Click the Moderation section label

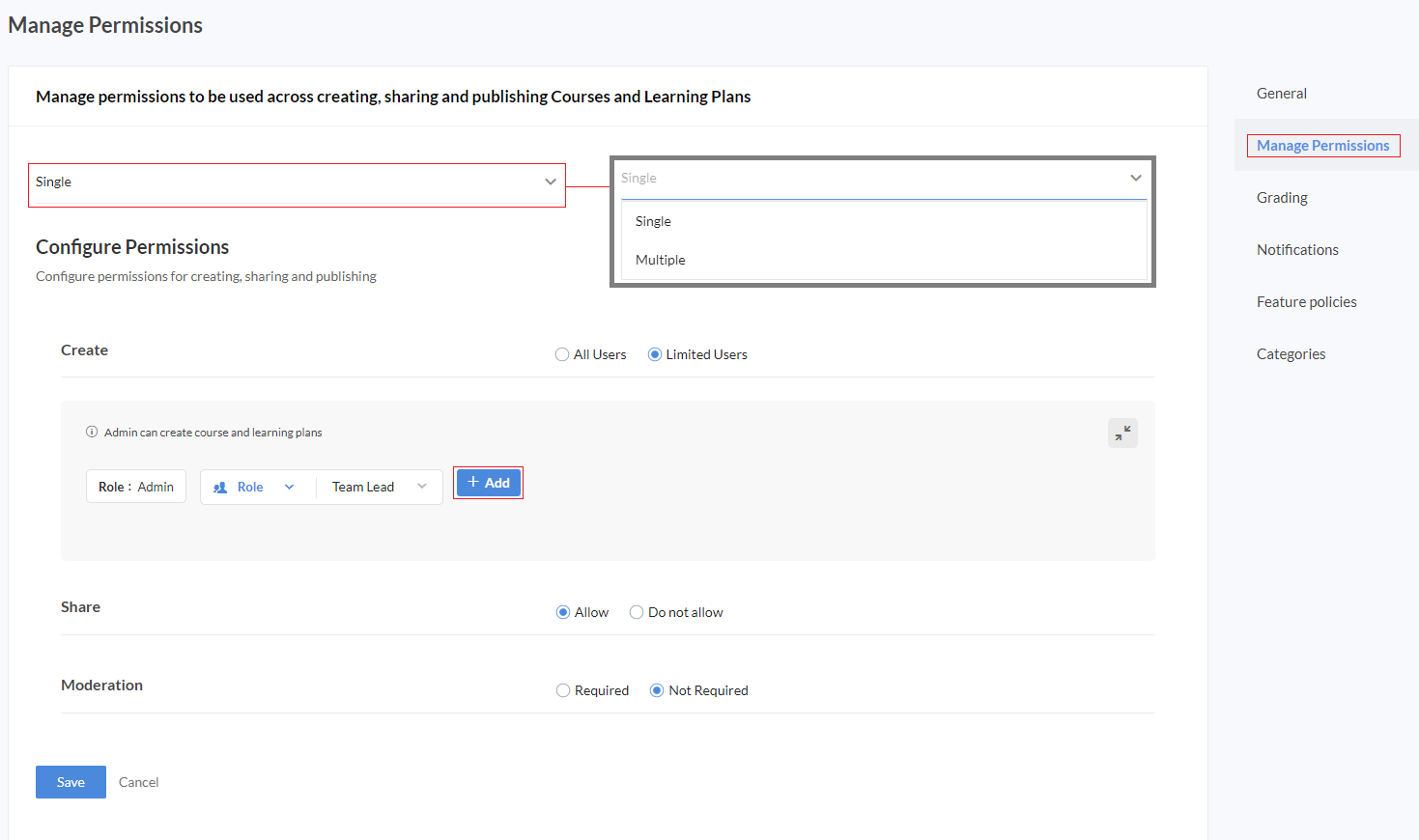coord(101,686)
